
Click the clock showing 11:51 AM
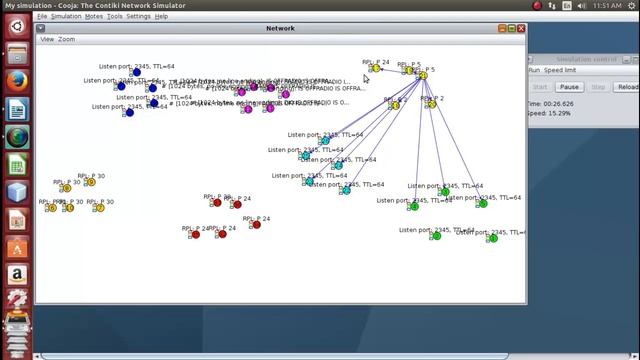pos(607,5)
